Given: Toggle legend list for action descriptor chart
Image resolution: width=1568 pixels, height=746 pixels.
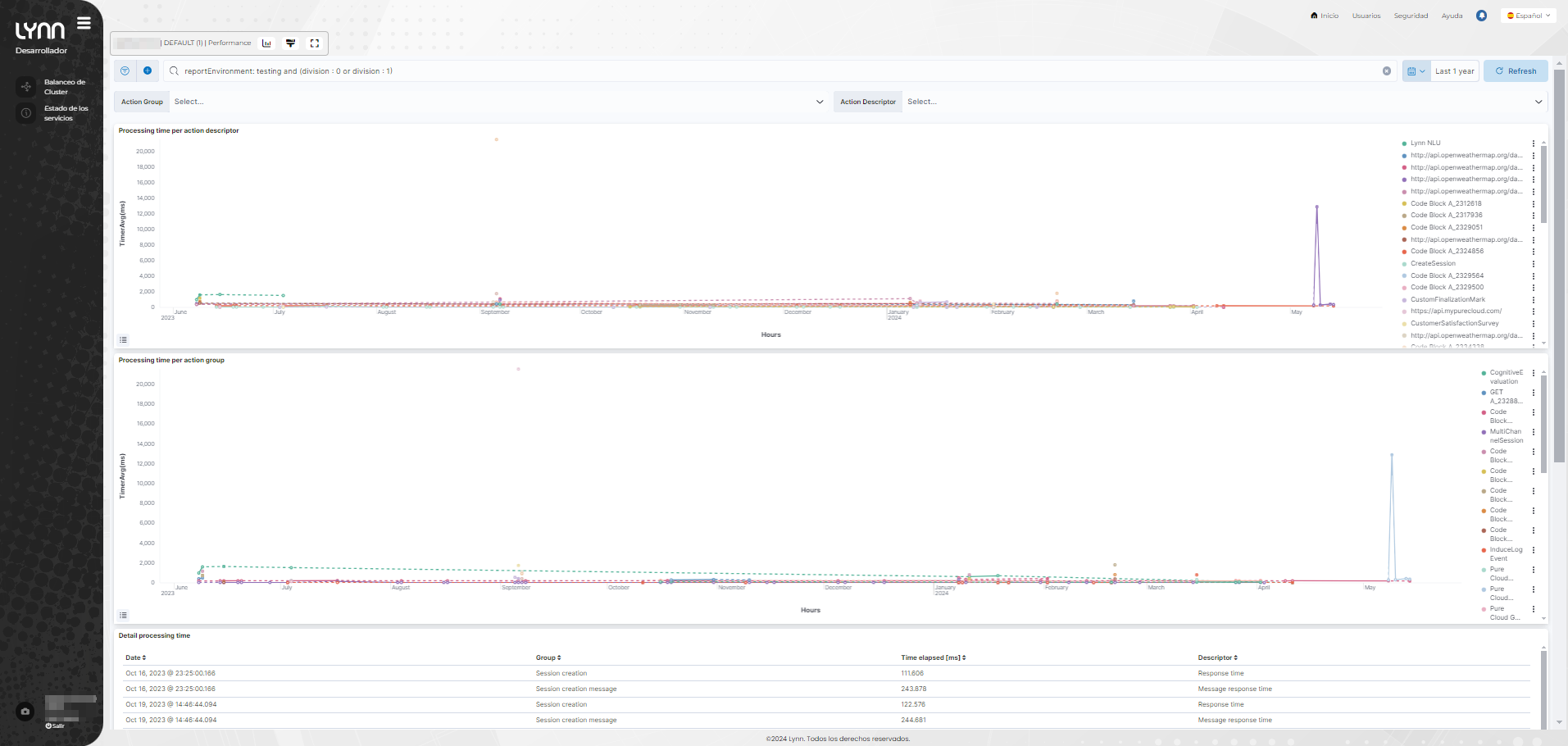Looking at the screenshot, I should pos(123,339).
